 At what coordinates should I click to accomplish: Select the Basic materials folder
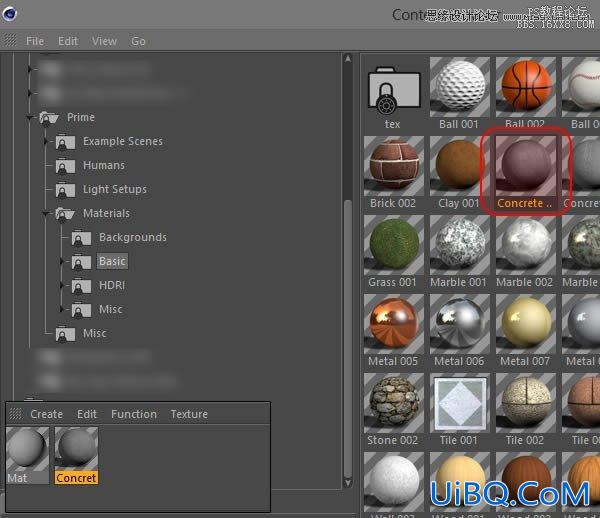(x=112, y=261)
